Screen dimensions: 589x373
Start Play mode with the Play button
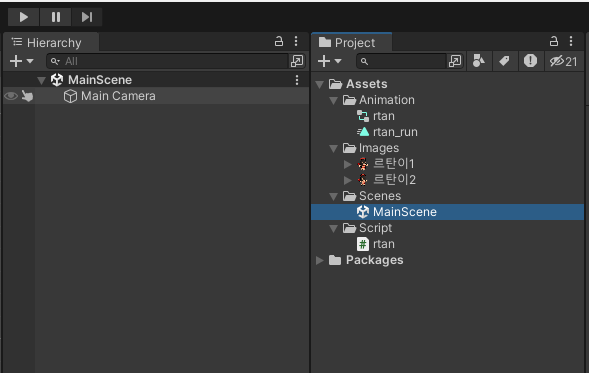click(x=23, y=17)
